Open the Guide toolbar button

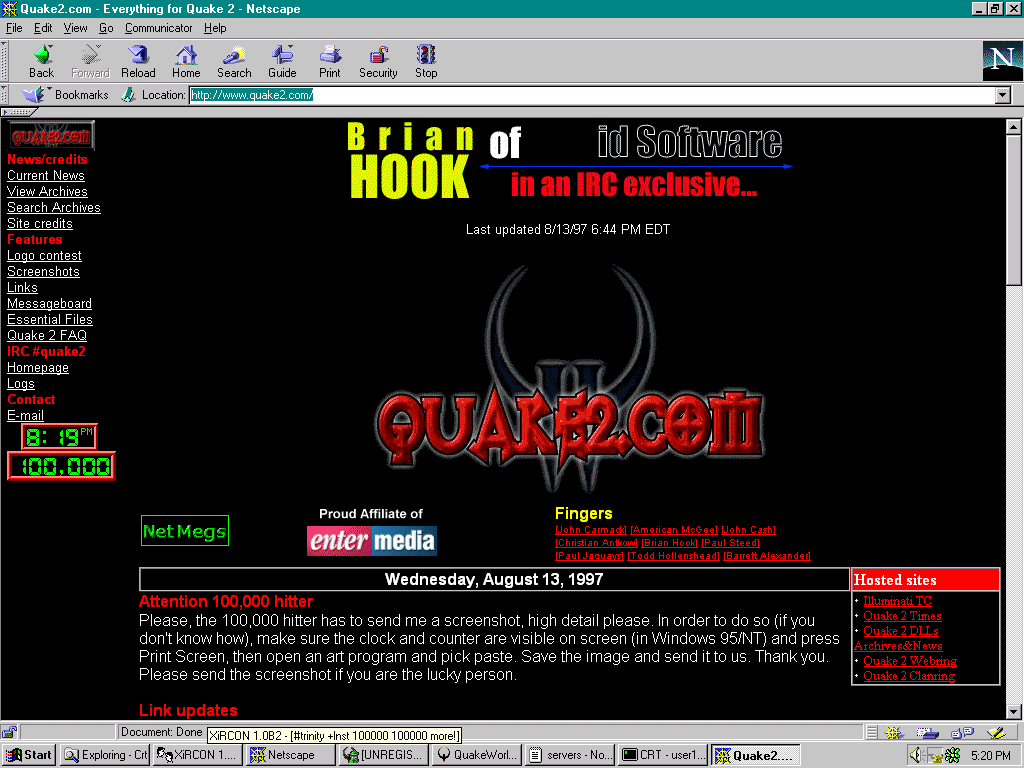click(282, 61)
